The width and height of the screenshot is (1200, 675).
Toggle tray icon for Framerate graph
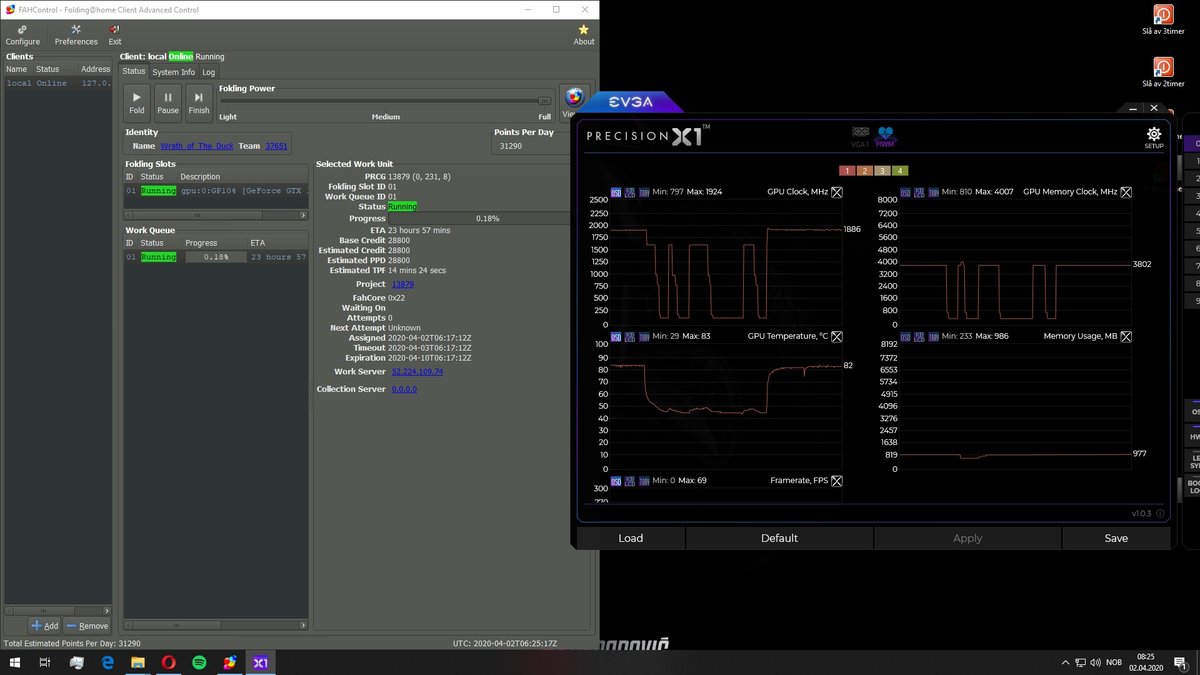tap(643, 481)
